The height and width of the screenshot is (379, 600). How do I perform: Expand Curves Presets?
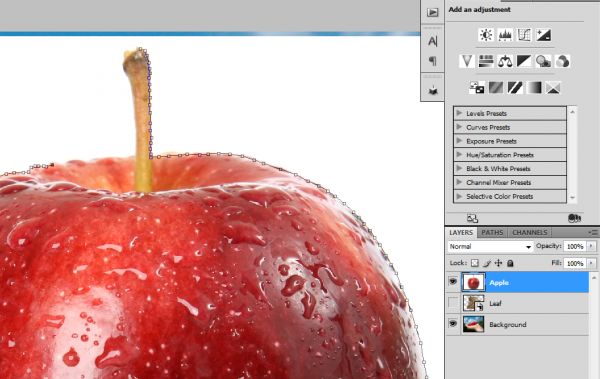459,127
